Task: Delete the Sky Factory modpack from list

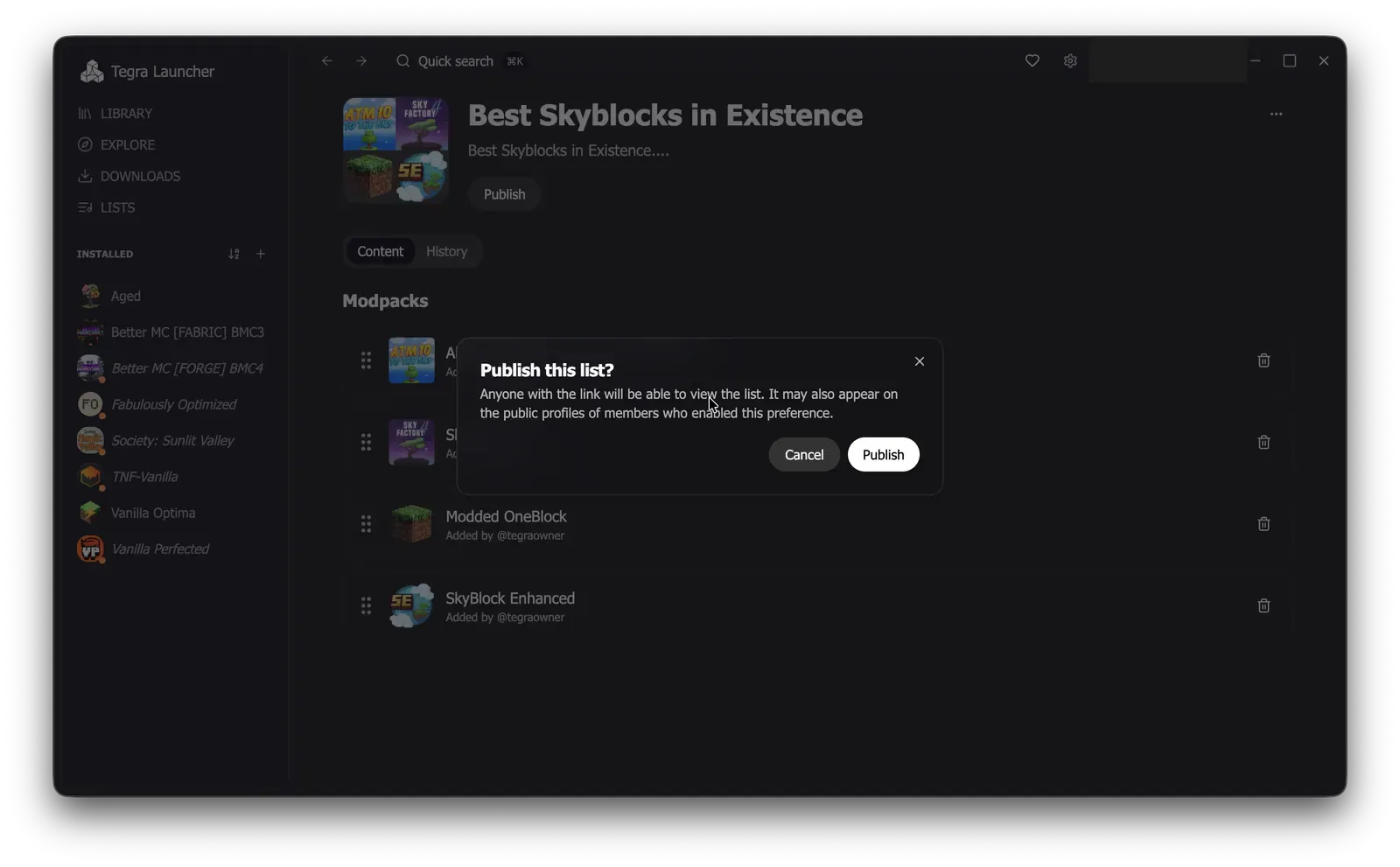Action: tap(1263, 443)
